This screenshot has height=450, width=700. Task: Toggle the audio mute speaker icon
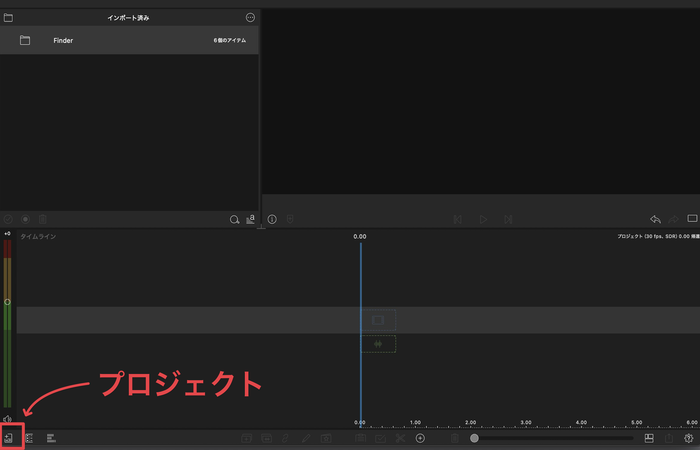7,419
